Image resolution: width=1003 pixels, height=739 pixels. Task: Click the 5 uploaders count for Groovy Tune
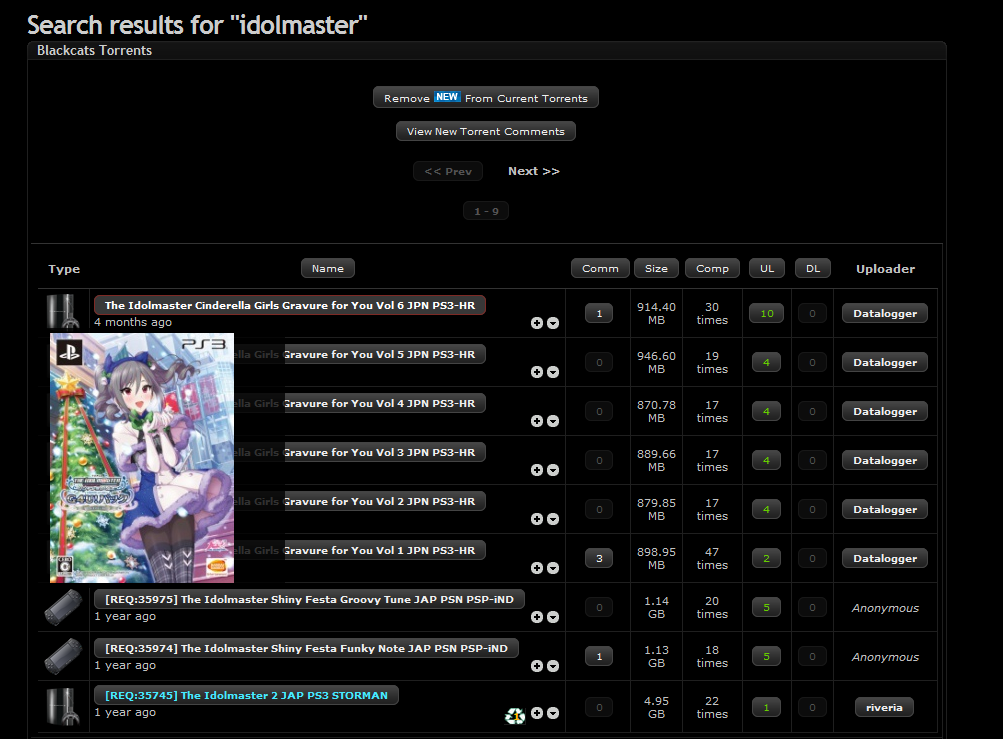click(x=766, y=607)
